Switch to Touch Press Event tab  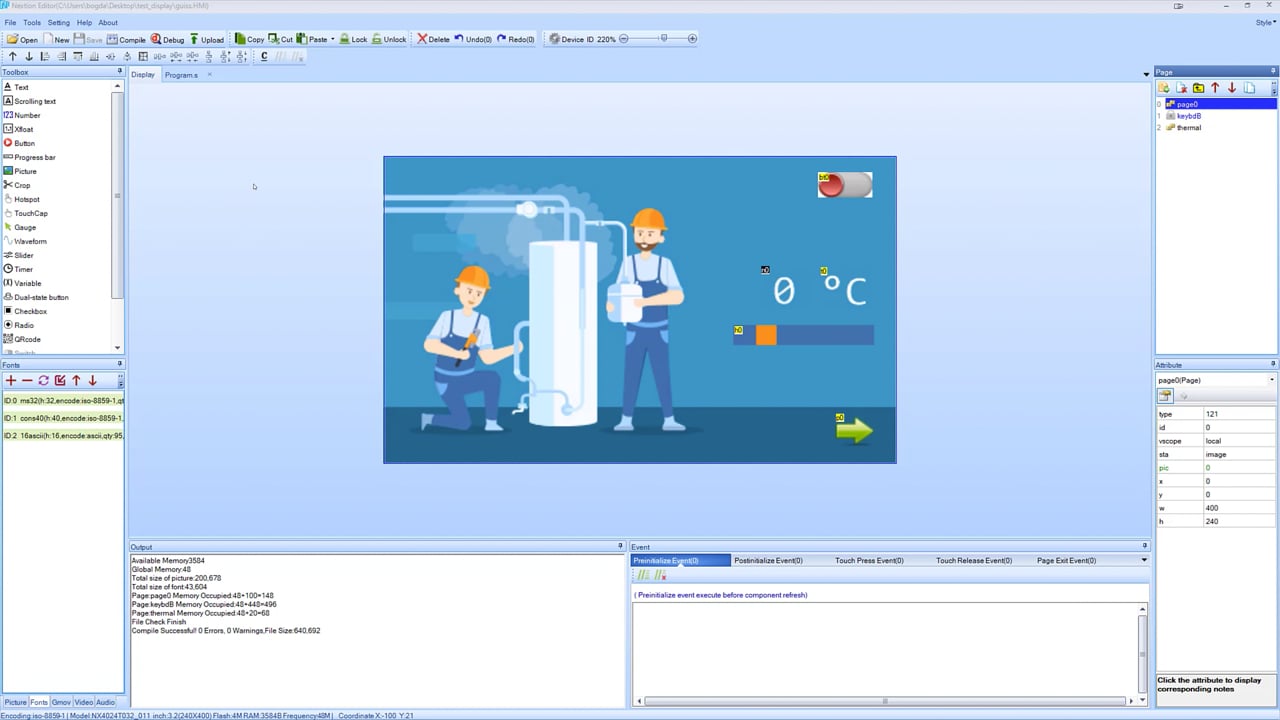pos(869,560)
